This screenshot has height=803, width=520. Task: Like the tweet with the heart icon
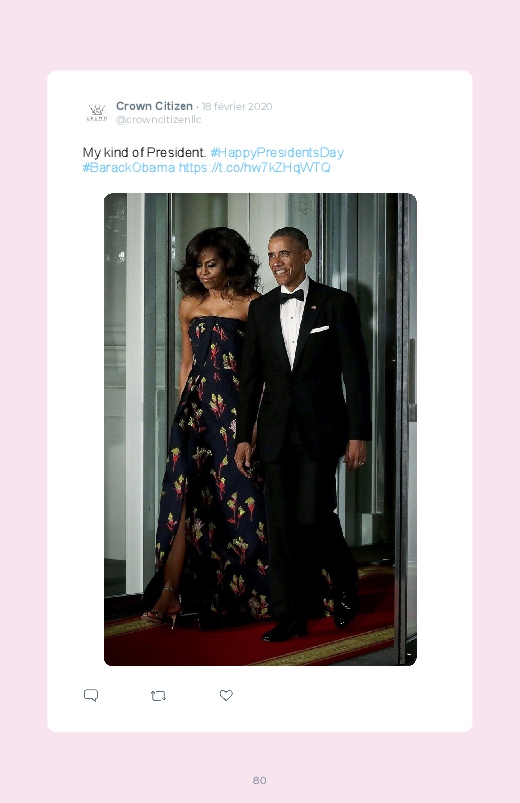click(226, 695)
